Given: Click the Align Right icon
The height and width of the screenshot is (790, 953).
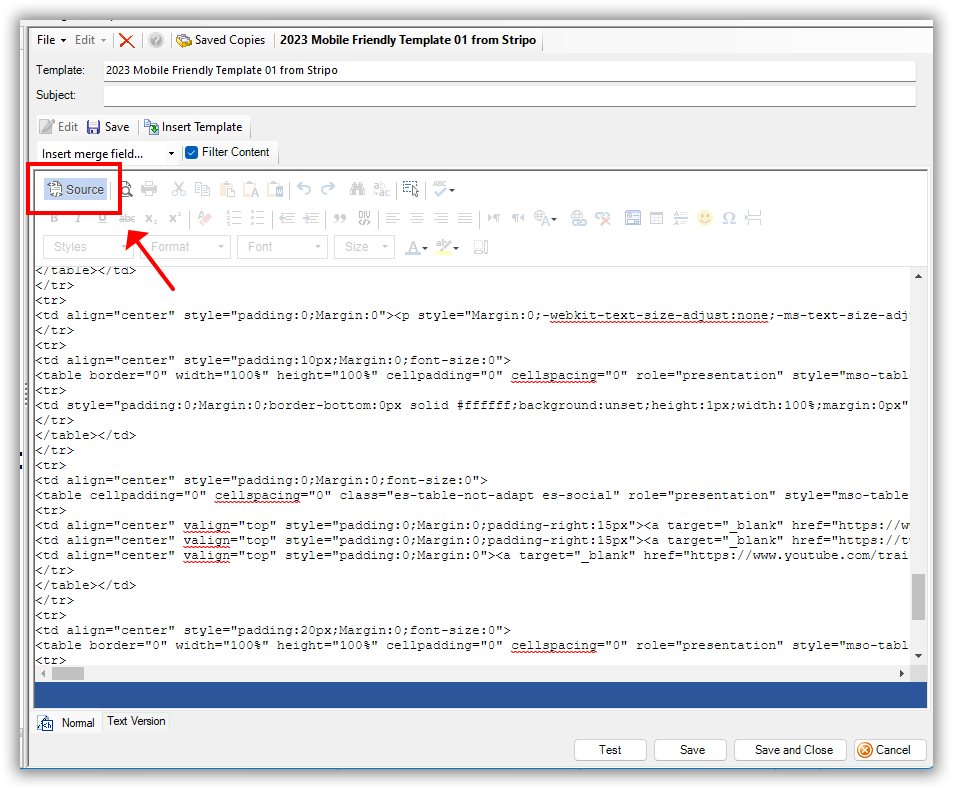Looking at the screenshot, I should point(441,218).
